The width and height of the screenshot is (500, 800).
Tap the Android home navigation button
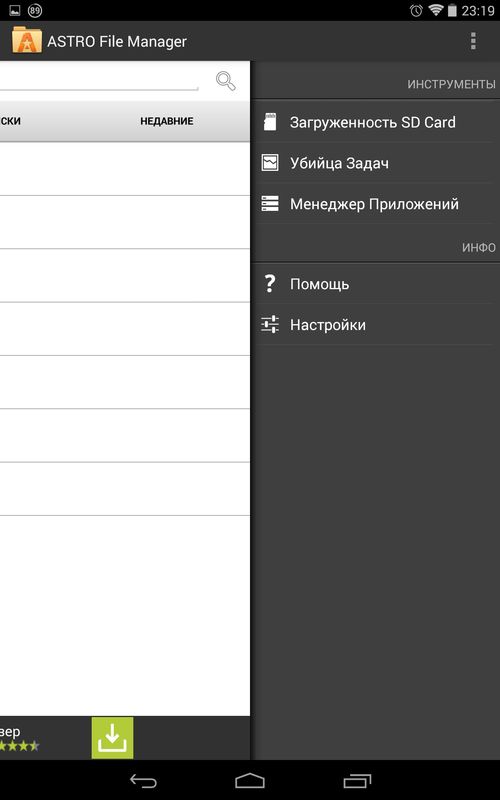(250, 781)
